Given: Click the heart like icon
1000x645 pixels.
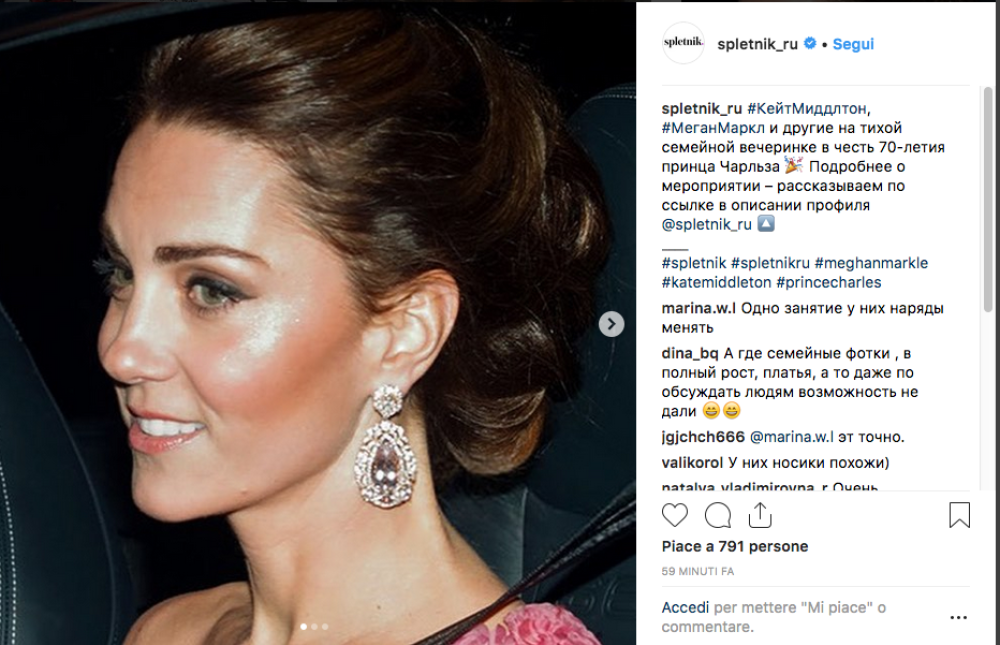Looking at the screenshot, I should tap(675, 515).
